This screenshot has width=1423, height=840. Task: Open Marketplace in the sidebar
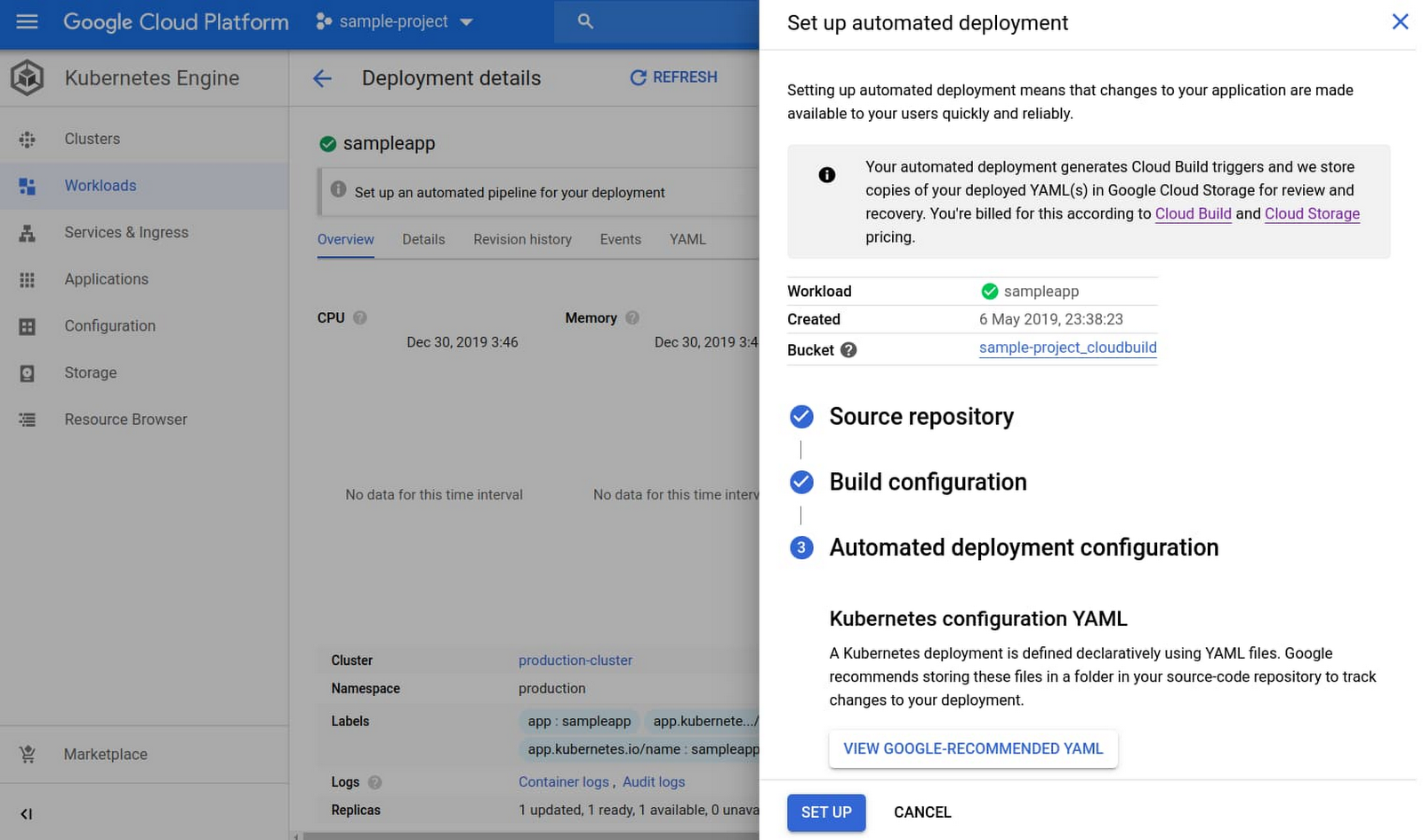144,754
